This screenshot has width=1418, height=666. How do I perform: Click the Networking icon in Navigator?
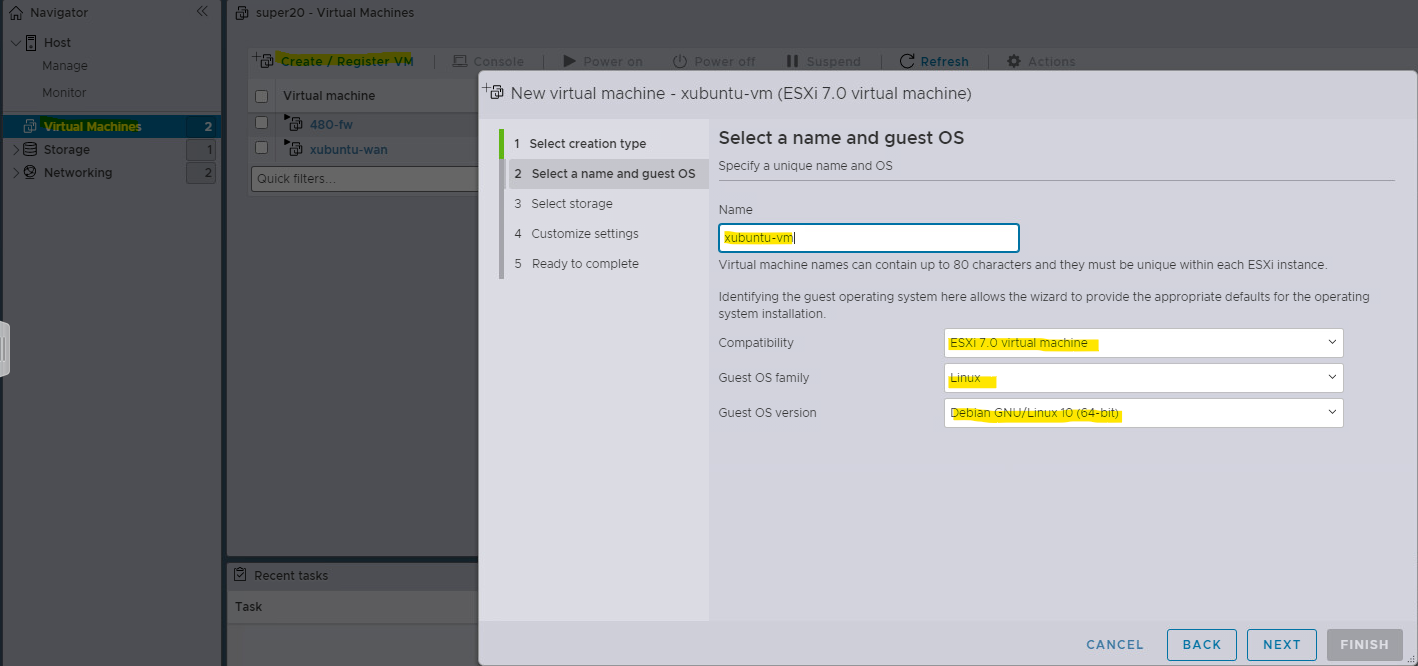(x=30, y=173)
